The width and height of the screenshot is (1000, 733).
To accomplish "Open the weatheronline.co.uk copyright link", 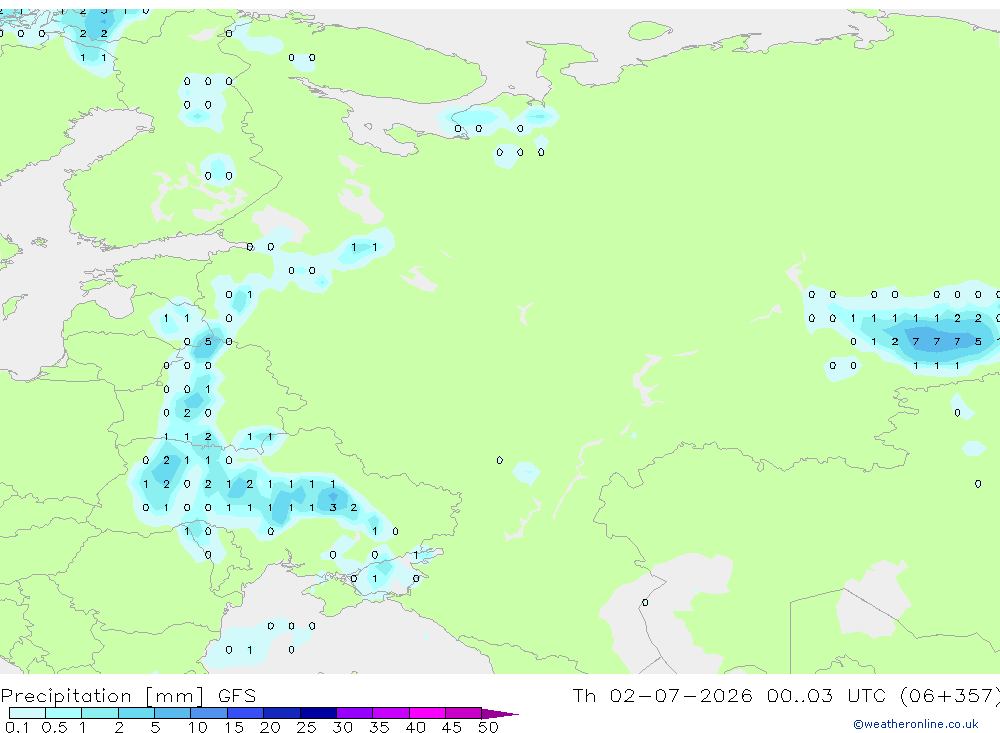I will pyautogui.click(x=915, y=724).
